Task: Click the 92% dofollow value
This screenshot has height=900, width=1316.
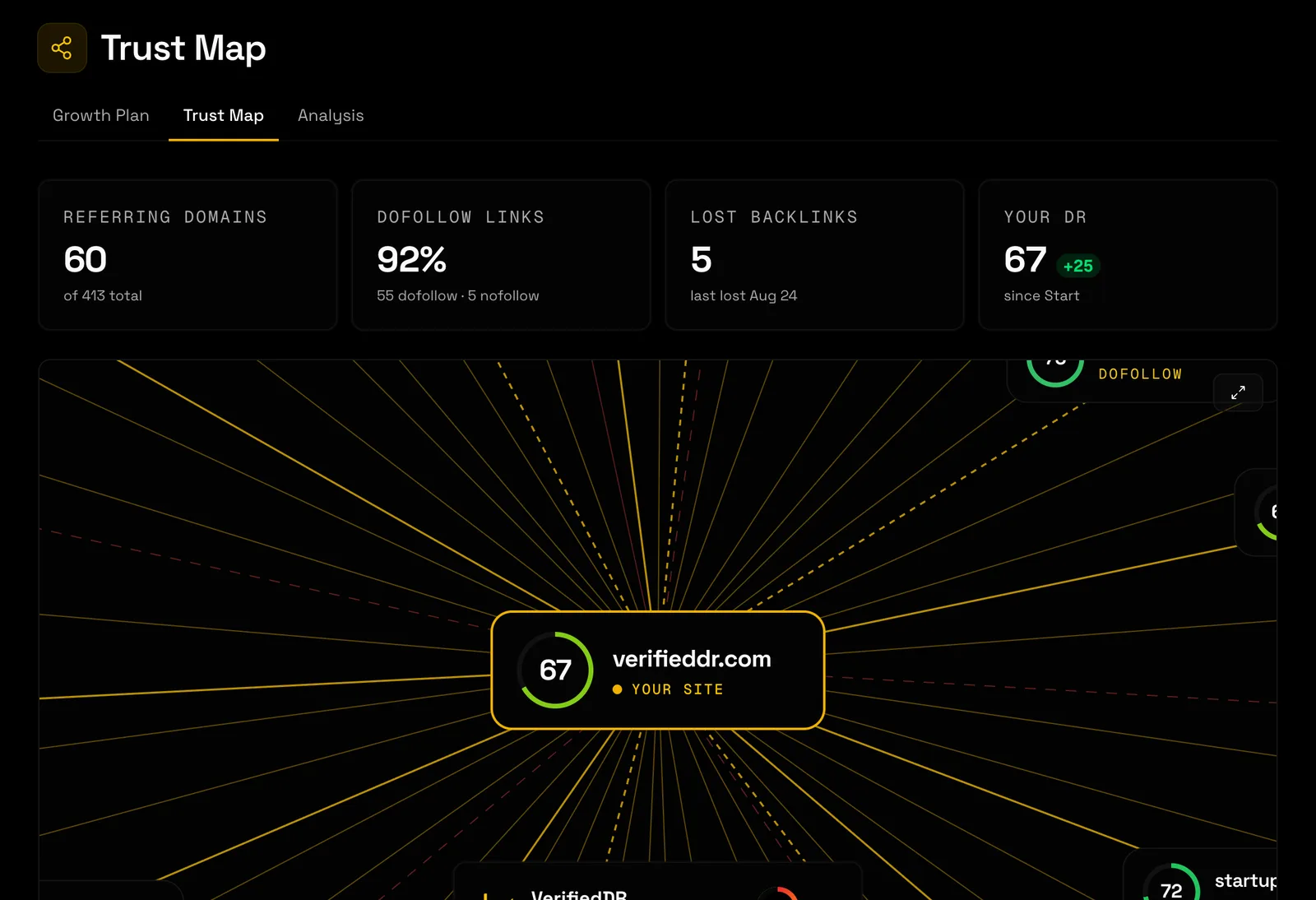Action: tap(411, 260)
